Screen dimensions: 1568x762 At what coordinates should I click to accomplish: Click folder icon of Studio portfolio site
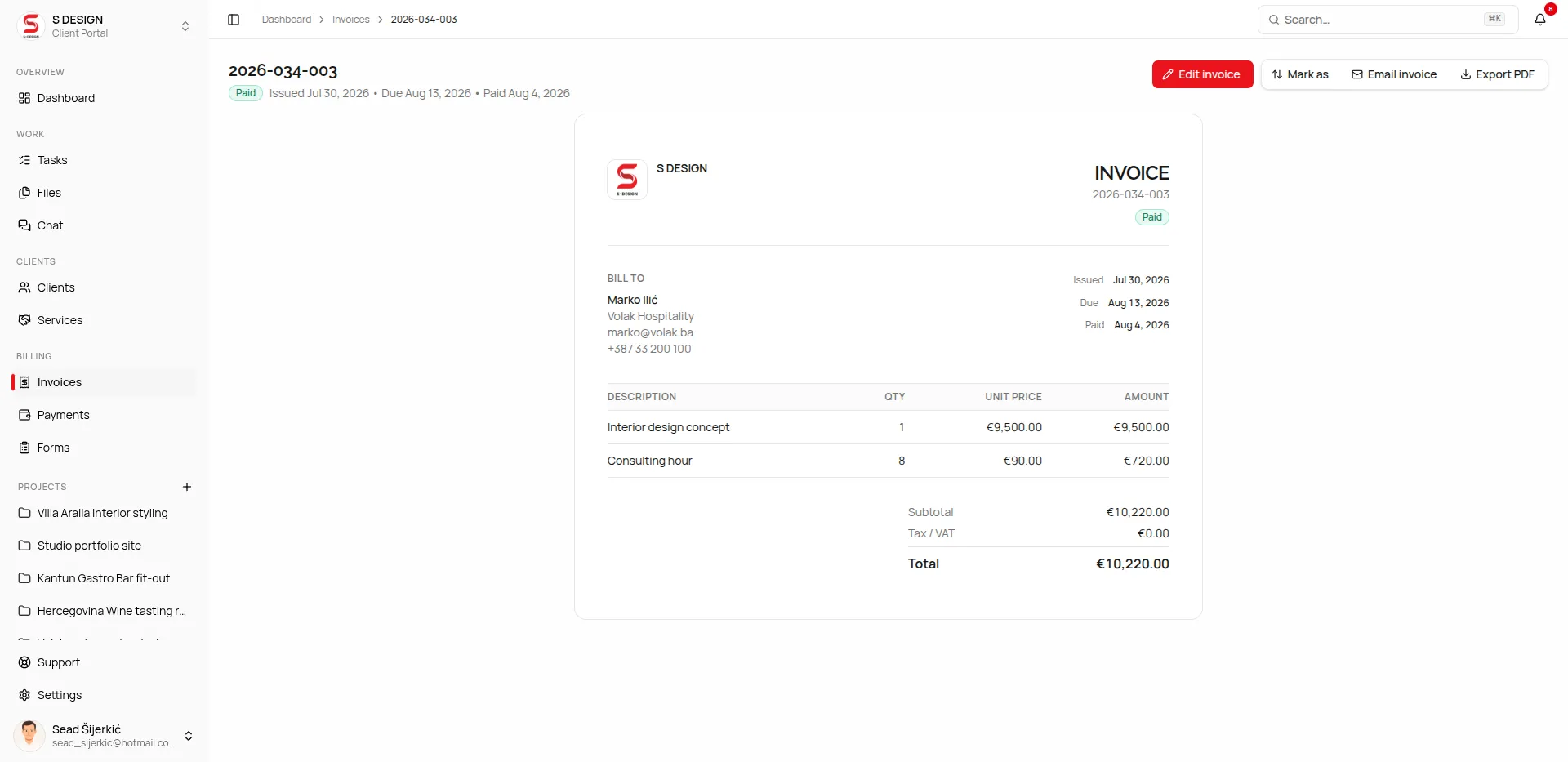coord(24,546)
